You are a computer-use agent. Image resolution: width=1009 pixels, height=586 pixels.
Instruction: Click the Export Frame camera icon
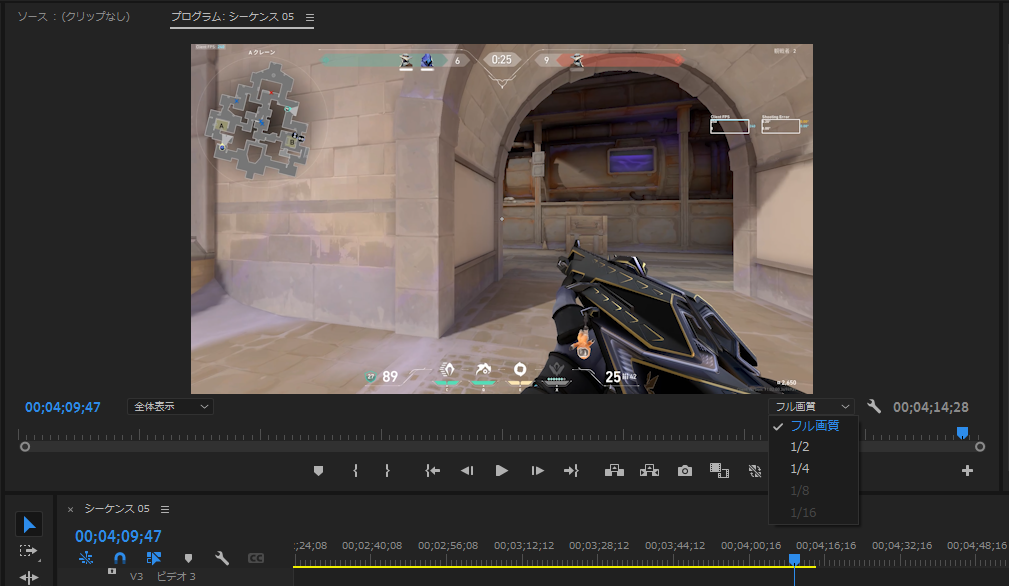click(x=684, y=471)
